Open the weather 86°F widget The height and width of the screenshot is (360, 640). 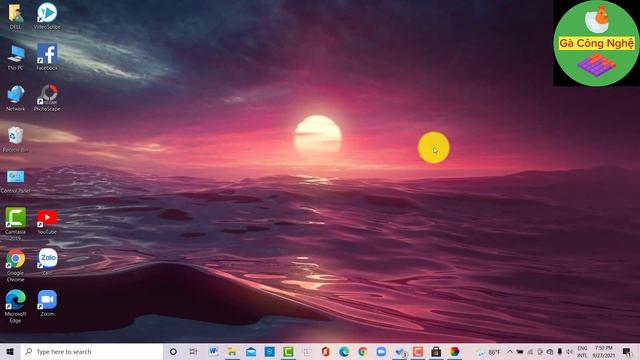click(x=489, y=352)
